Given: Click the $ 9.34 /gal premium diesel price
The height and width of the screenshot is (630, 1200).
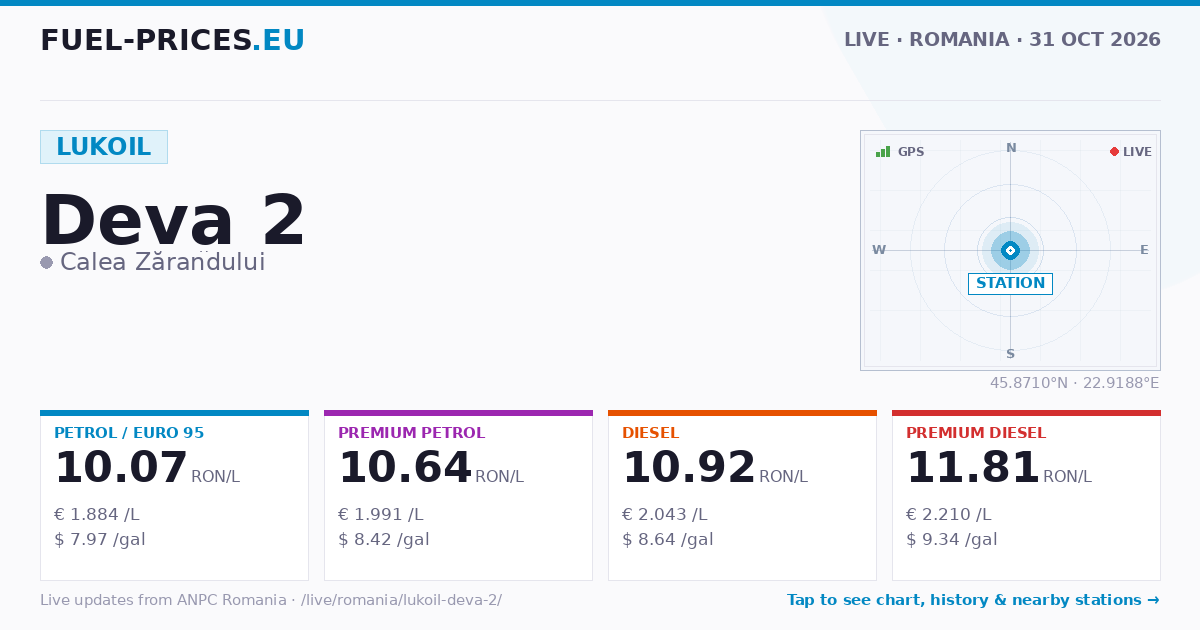Looking at the screenshot, I should [952, 540].
